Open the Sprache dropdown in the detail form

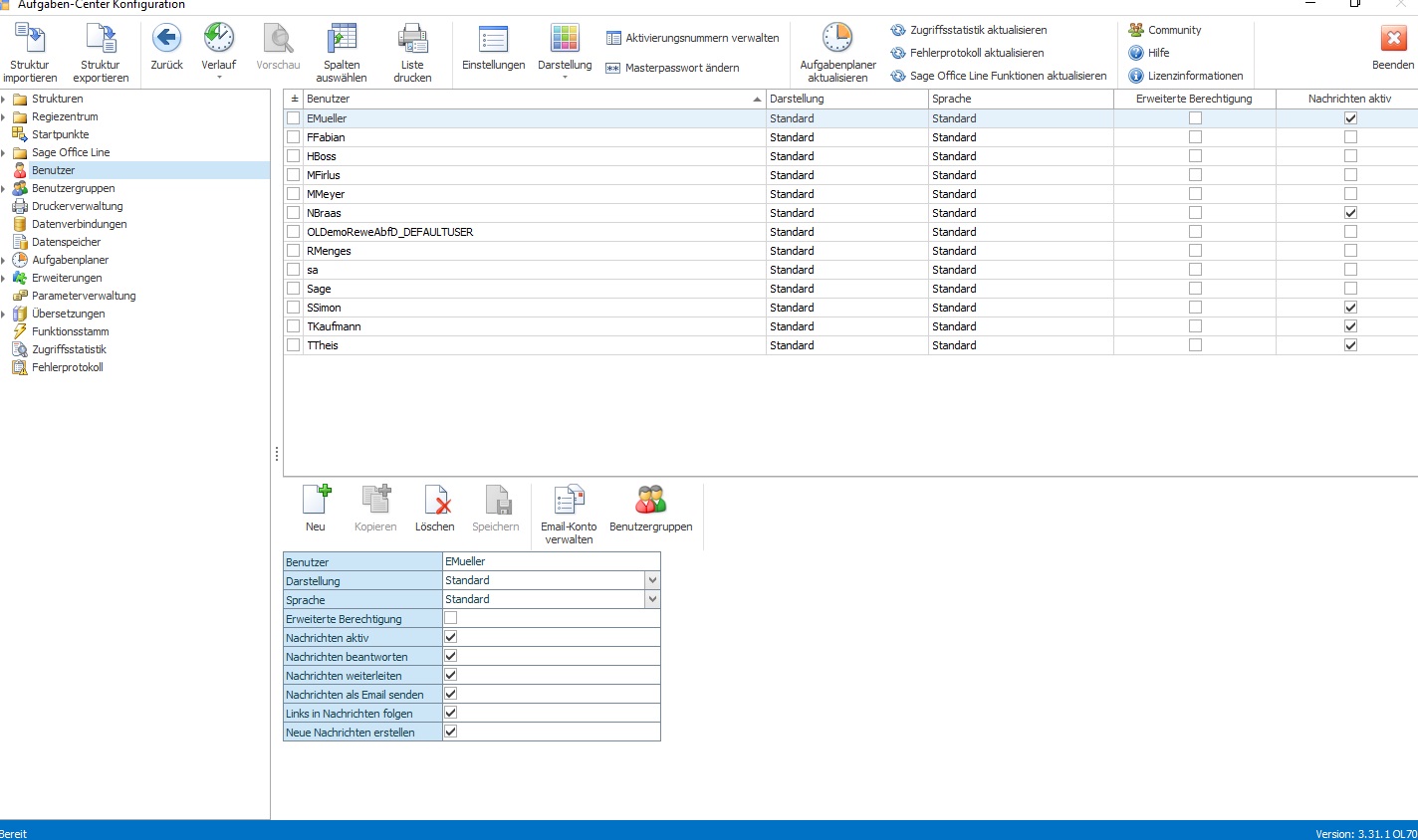(652, 600)
